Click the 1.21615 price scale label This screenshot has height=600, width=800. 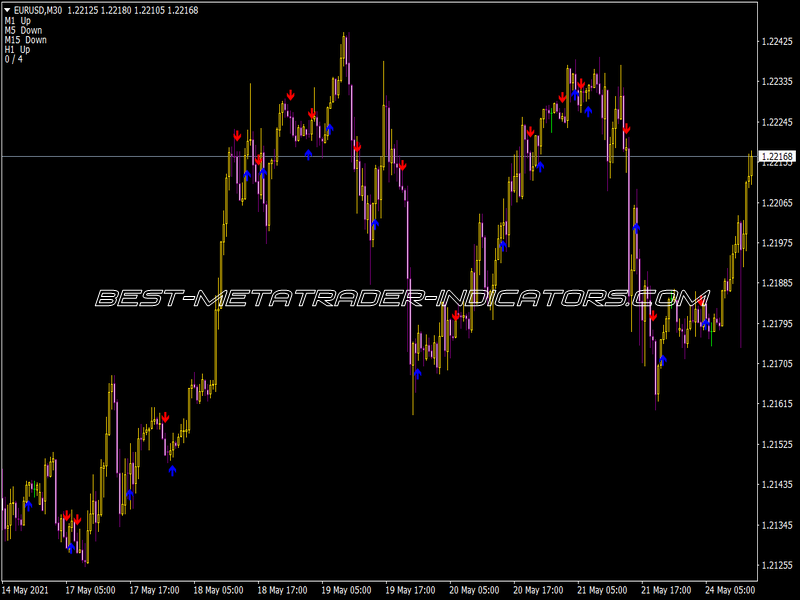pos(777,404)
